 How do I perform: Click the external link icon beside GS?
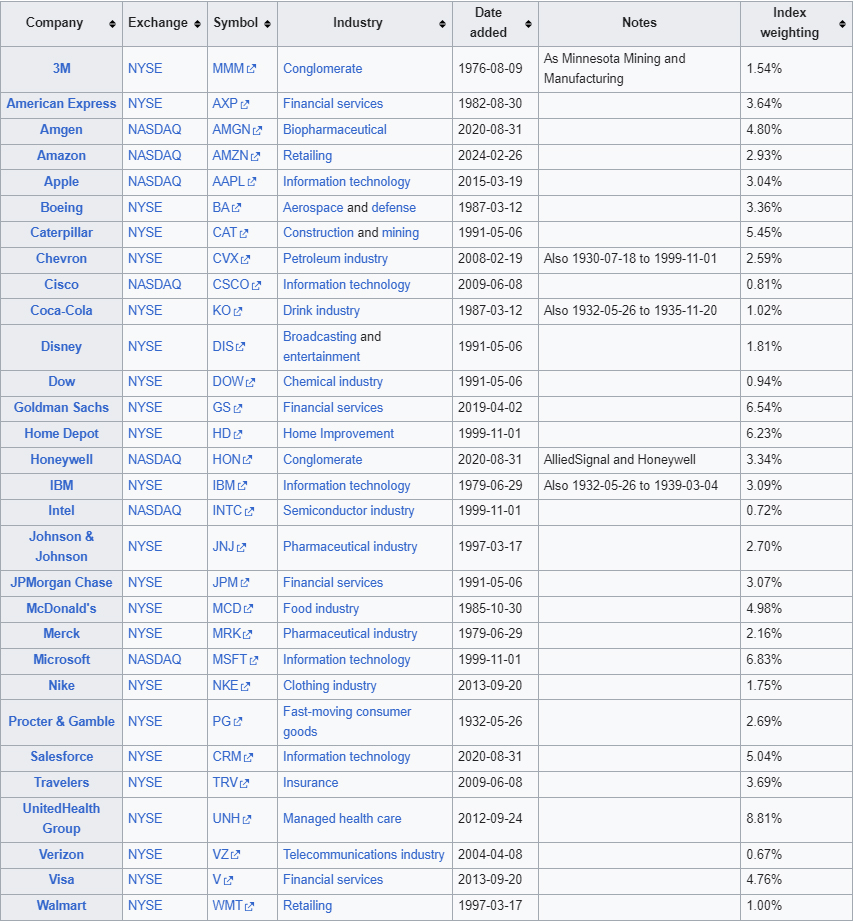(238, 408)
